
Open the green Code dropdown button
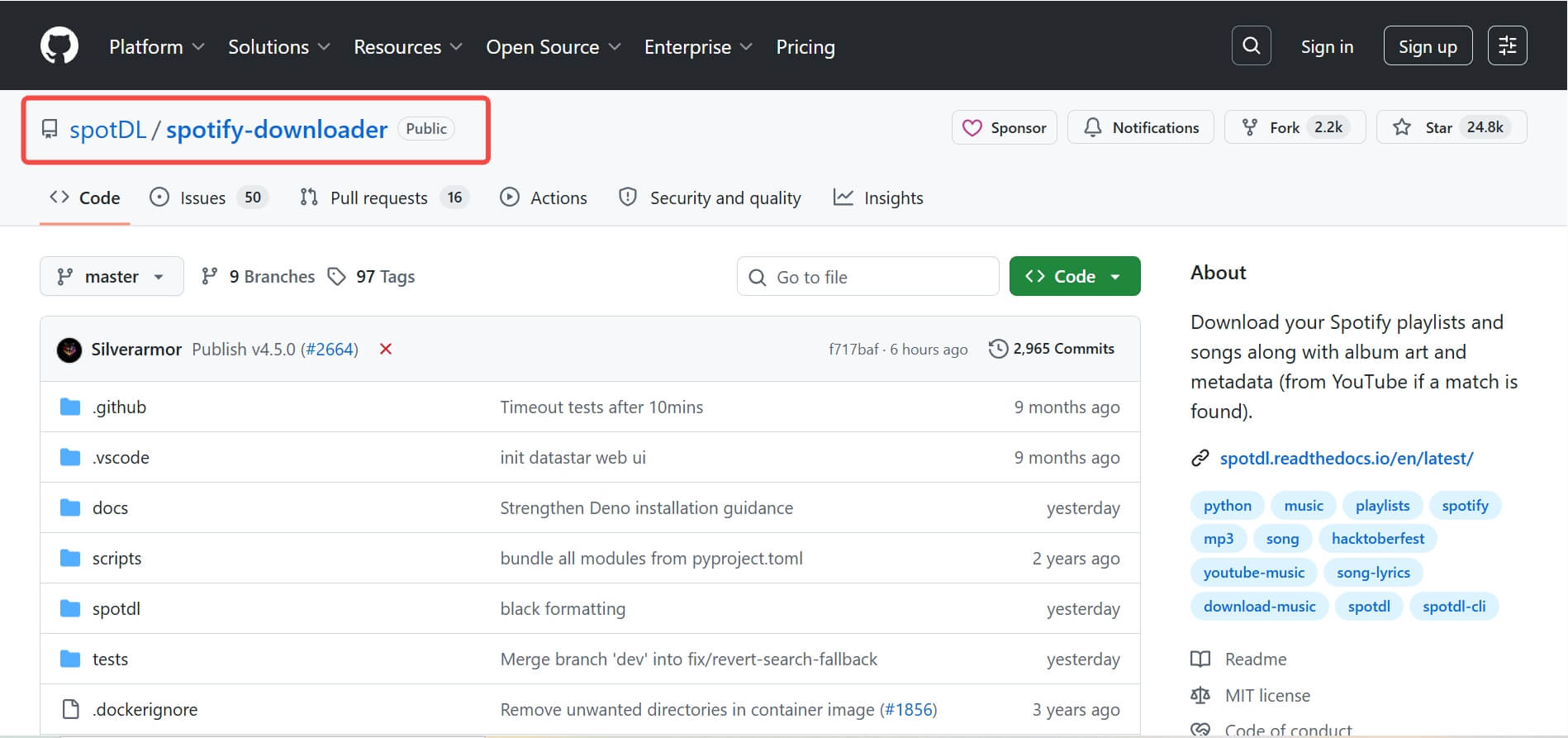[1075, 276]
